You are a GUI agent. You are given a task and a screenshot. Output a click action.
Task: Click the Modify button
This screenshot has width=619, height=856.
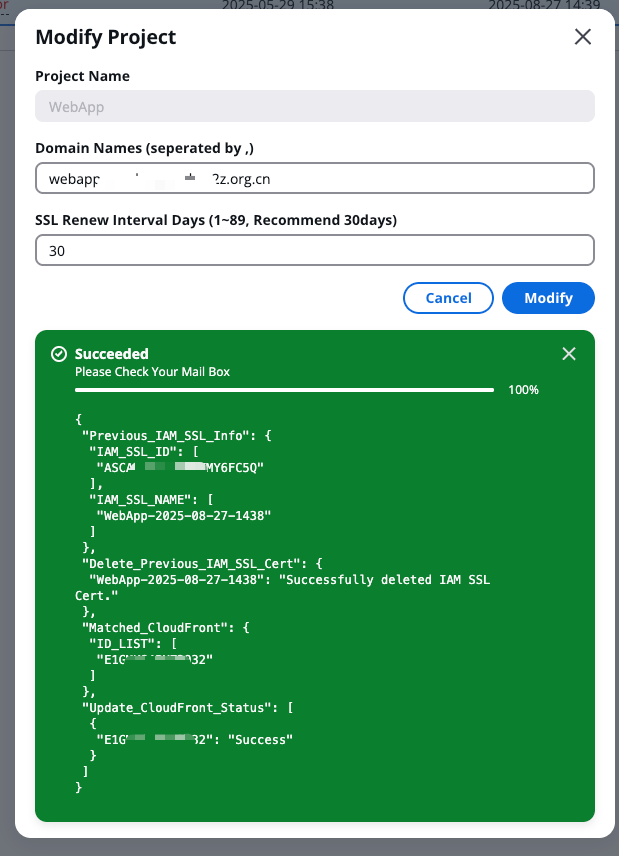[x=548, y=298]
